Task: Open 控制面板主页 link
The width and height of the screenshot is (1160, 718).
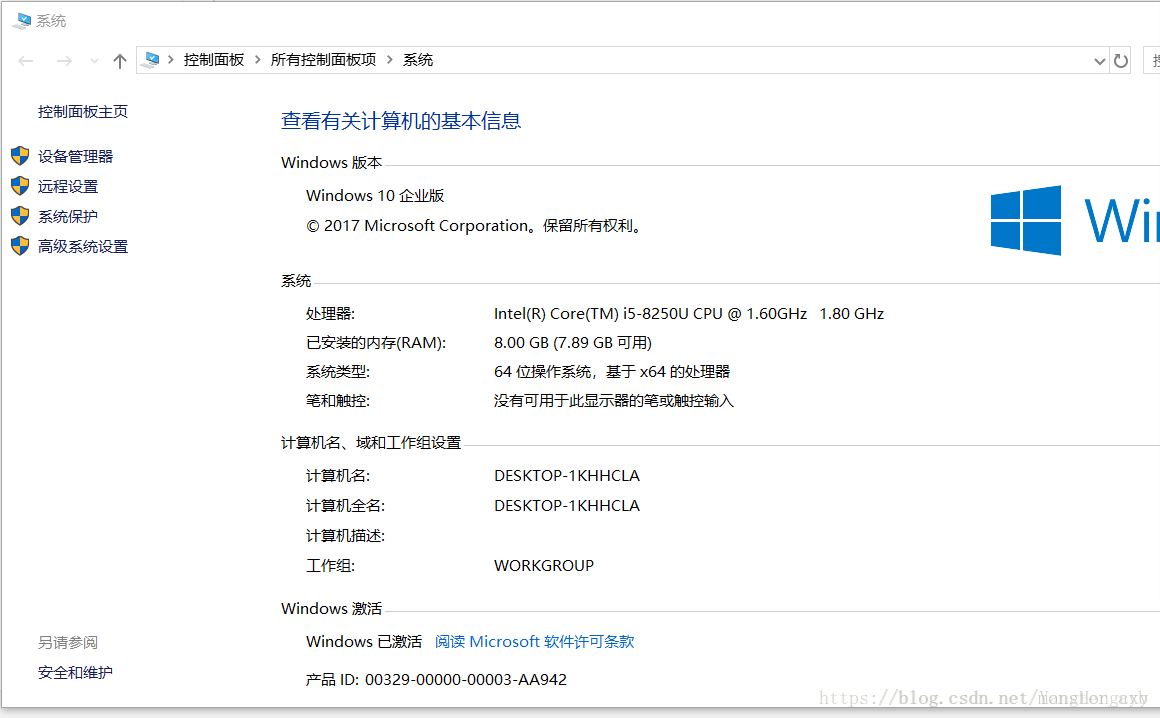Action: 83,112
